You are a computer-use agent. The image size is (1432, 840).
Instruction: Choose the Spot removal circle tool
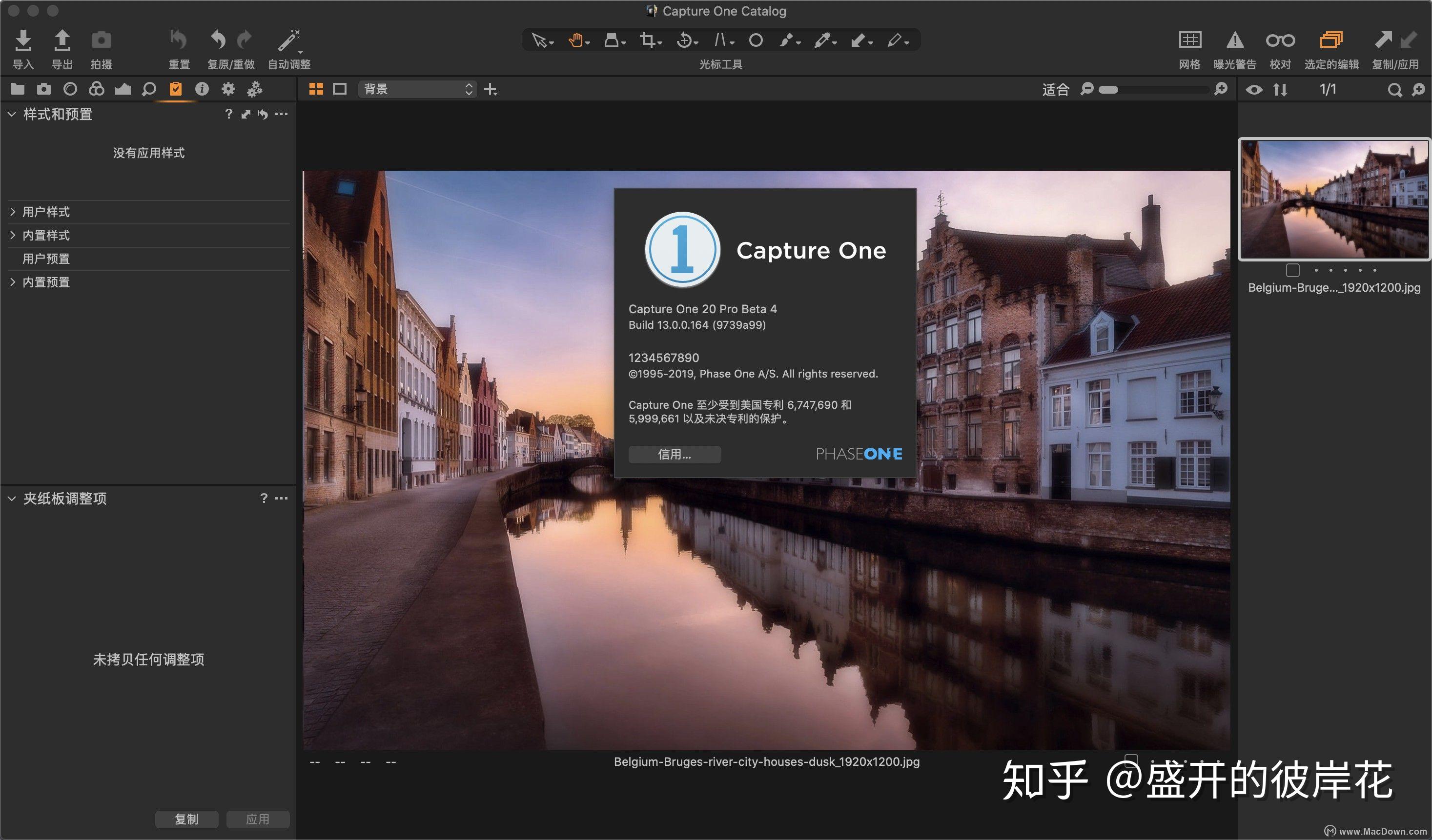pyautogui.click(x=756, y=40)
